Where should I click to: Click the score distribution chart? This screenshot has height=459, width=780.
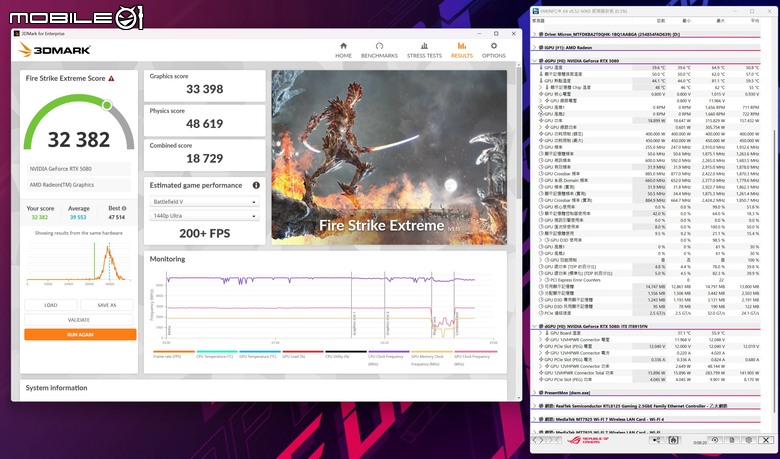click(x=79, y=264)
